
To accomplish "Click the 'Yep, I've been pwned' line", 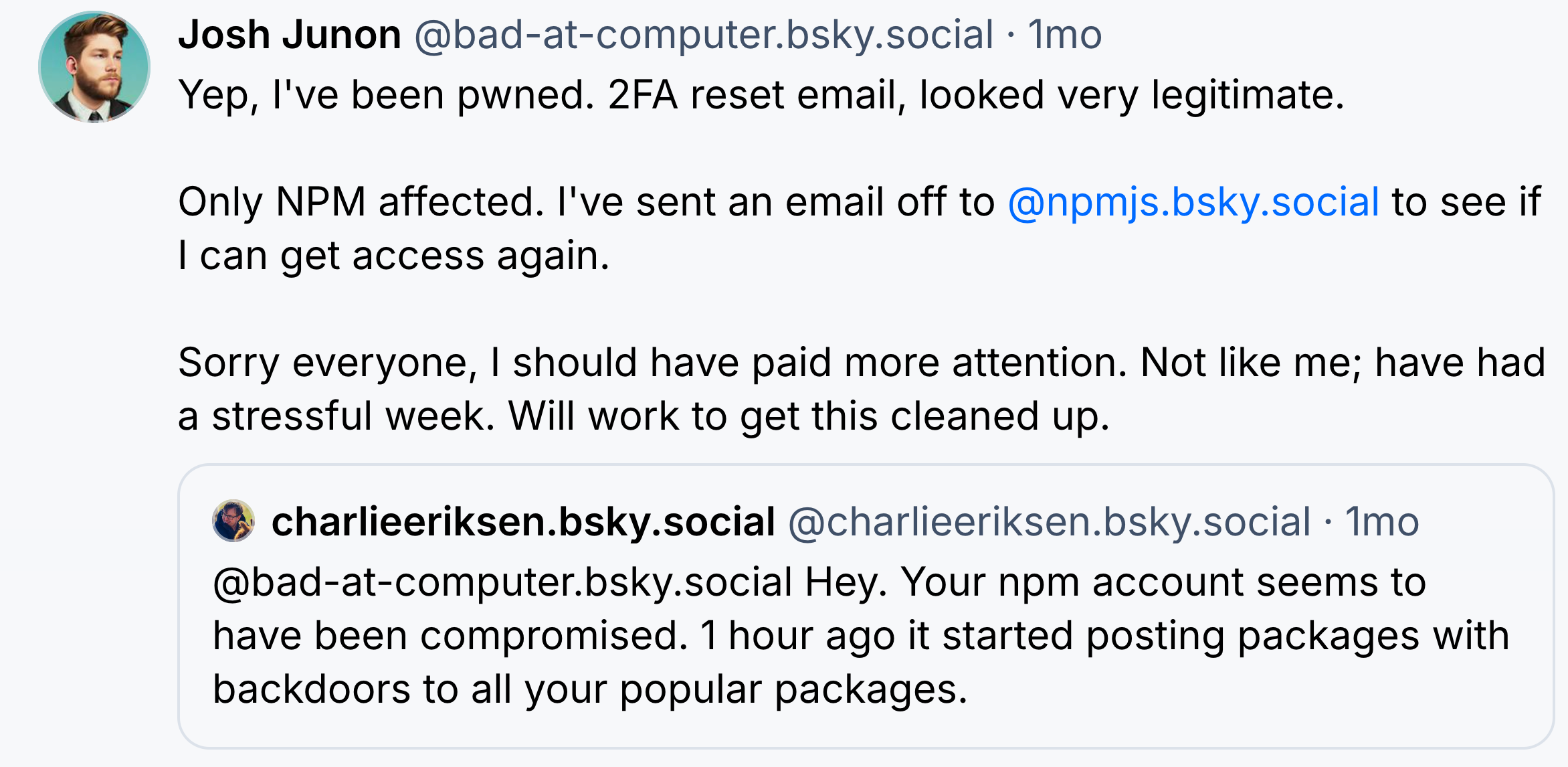I will pos(385,95).
